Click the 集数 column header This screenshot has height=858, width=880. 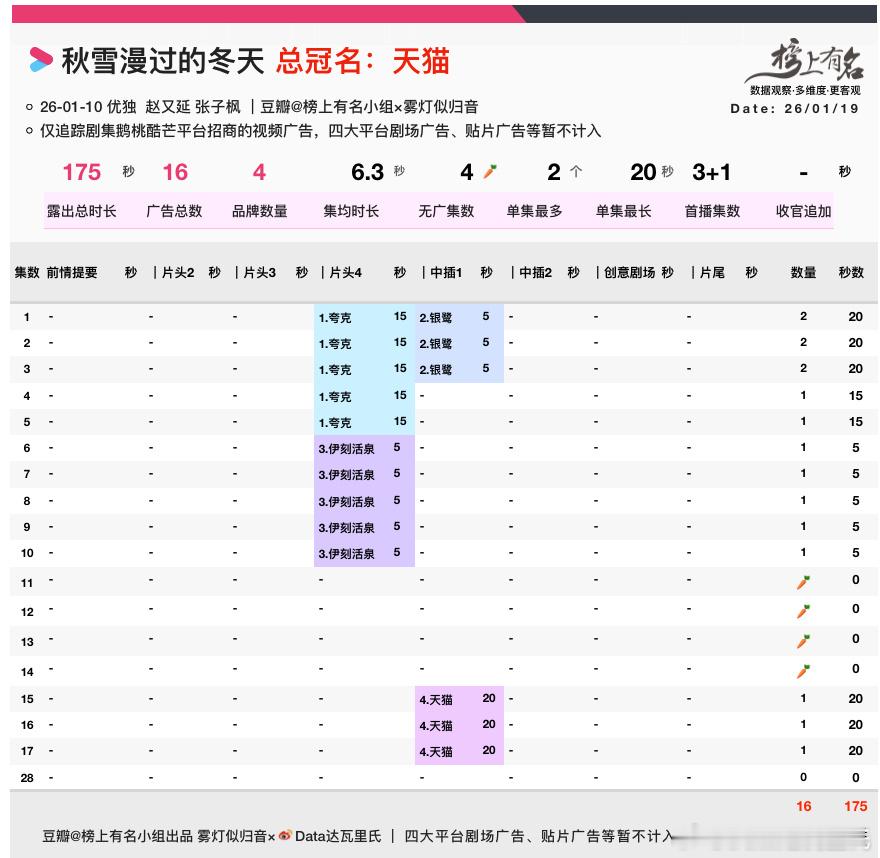click(x=27, y=272)
